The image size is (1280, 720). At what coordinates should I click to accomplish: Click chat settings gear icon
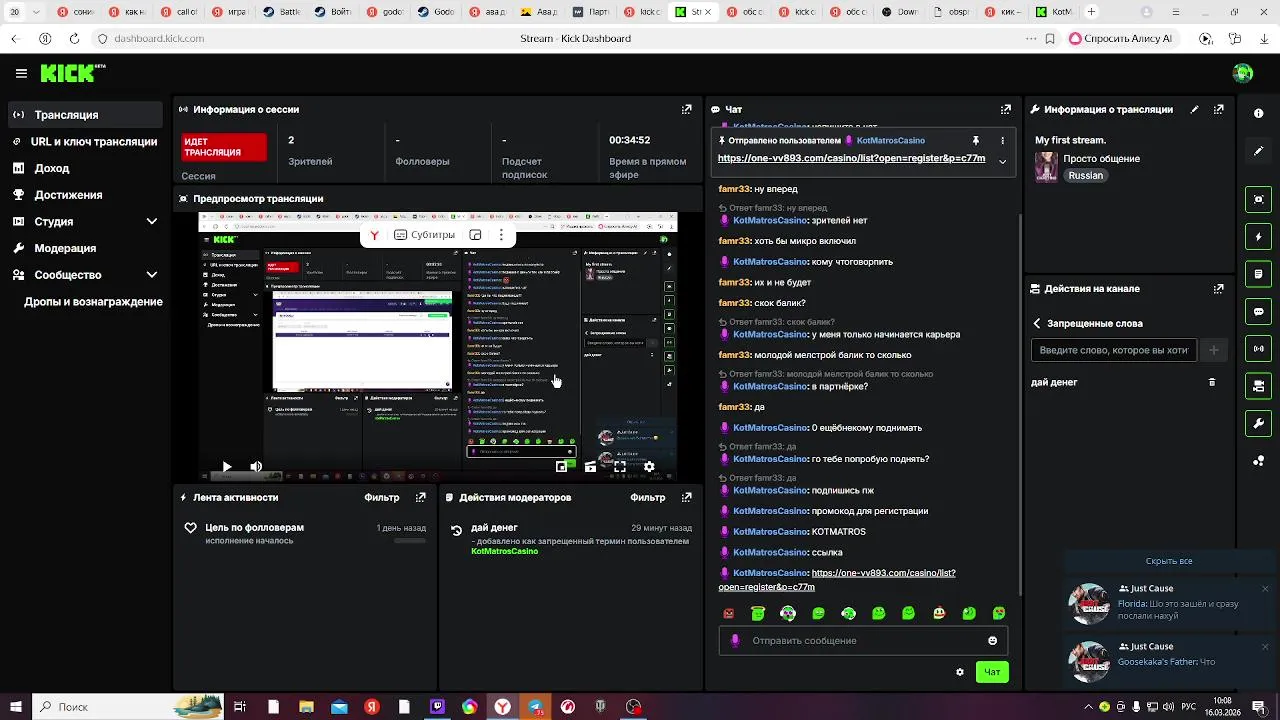click(960, 672)
